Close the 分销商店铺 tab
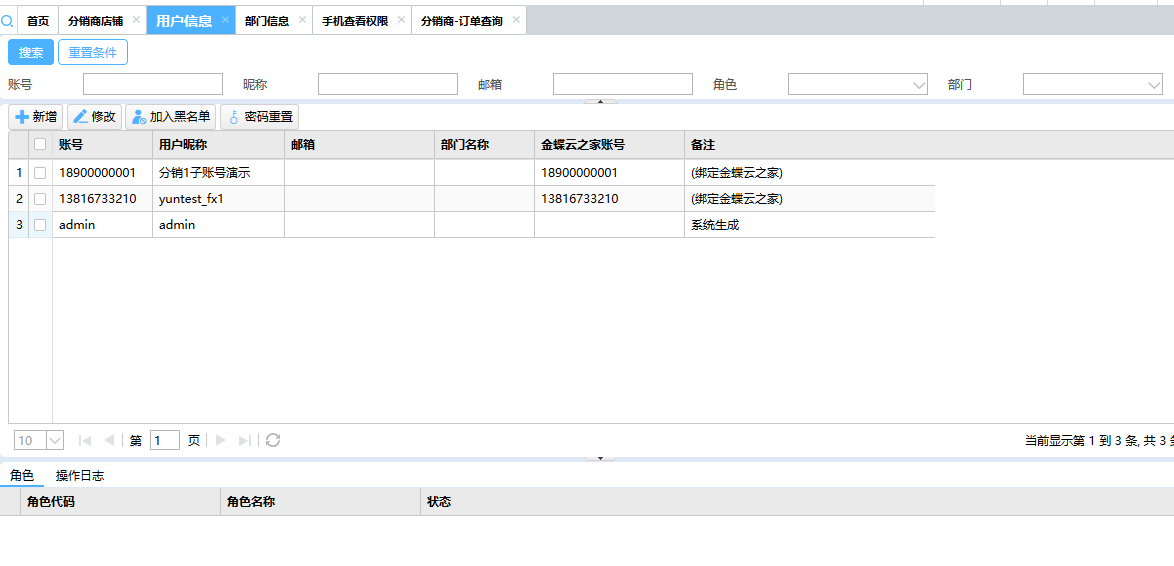Image resolution: width=1174 pixels, height=566 pixels. [x=137, y=20]
